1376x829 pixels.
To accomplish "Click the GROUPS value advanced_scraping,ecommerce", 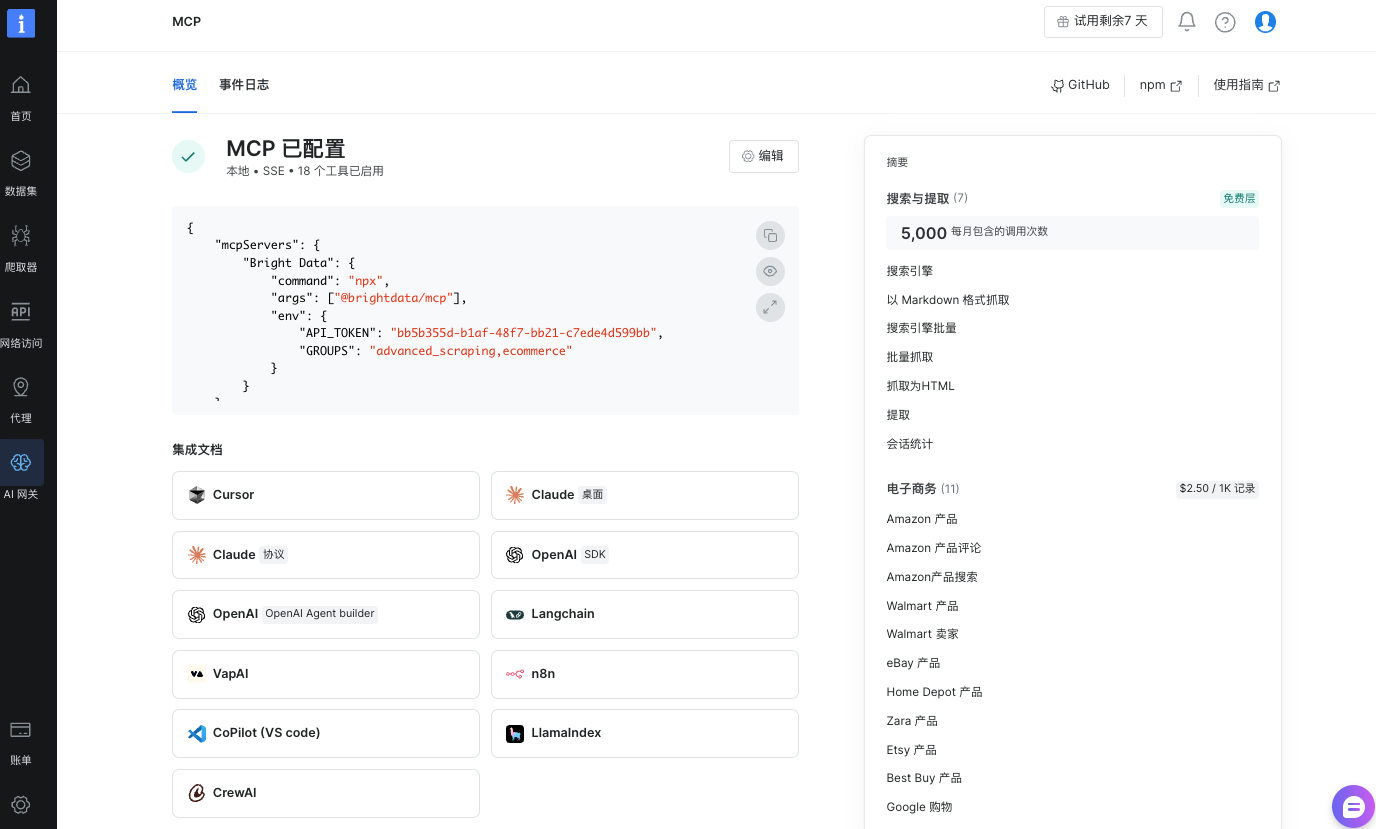I will pyautogui.click(x=471, y=351).
